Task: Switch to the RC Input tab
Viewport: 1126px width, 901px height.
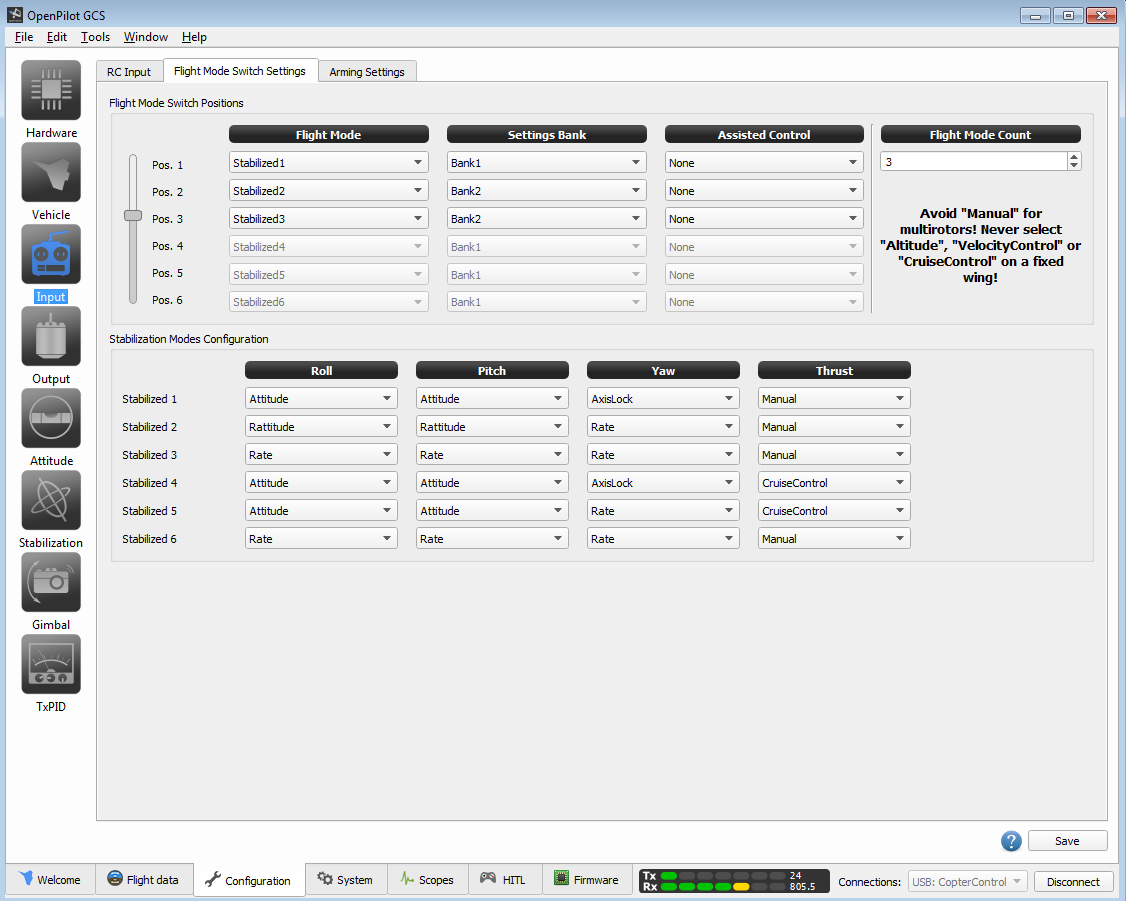Action: 129,72
